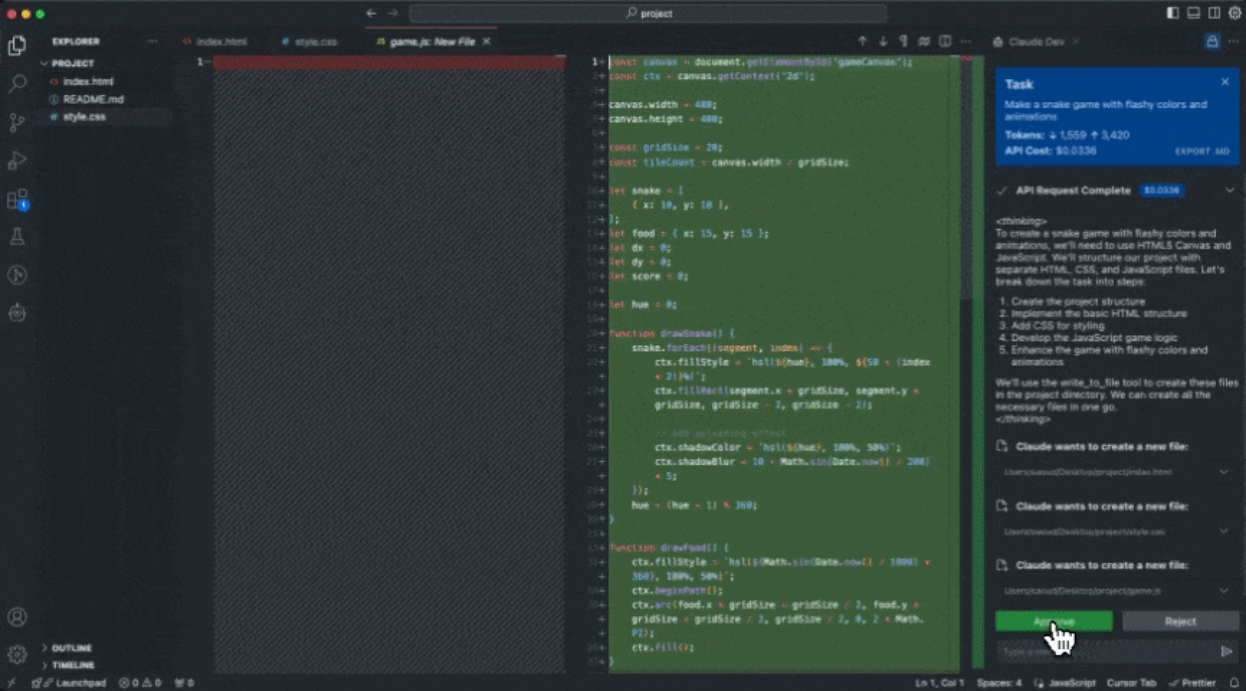Open Explorer more actions ellipsis
This screenshot has width=1246, height=691.
[152, 42]
